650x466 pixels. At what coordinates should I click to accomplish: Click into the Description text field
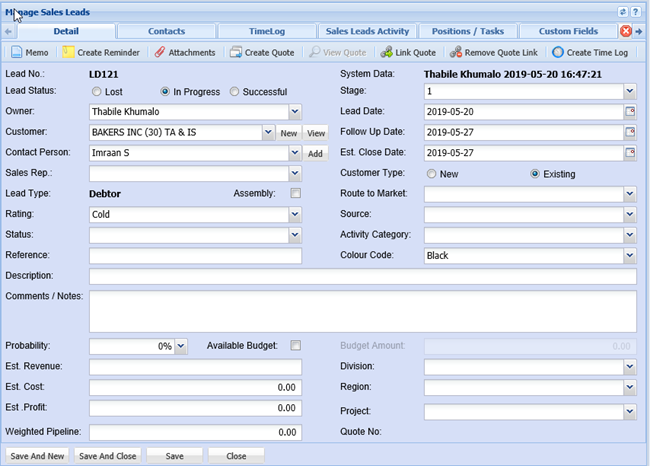(x=362, y=276)
